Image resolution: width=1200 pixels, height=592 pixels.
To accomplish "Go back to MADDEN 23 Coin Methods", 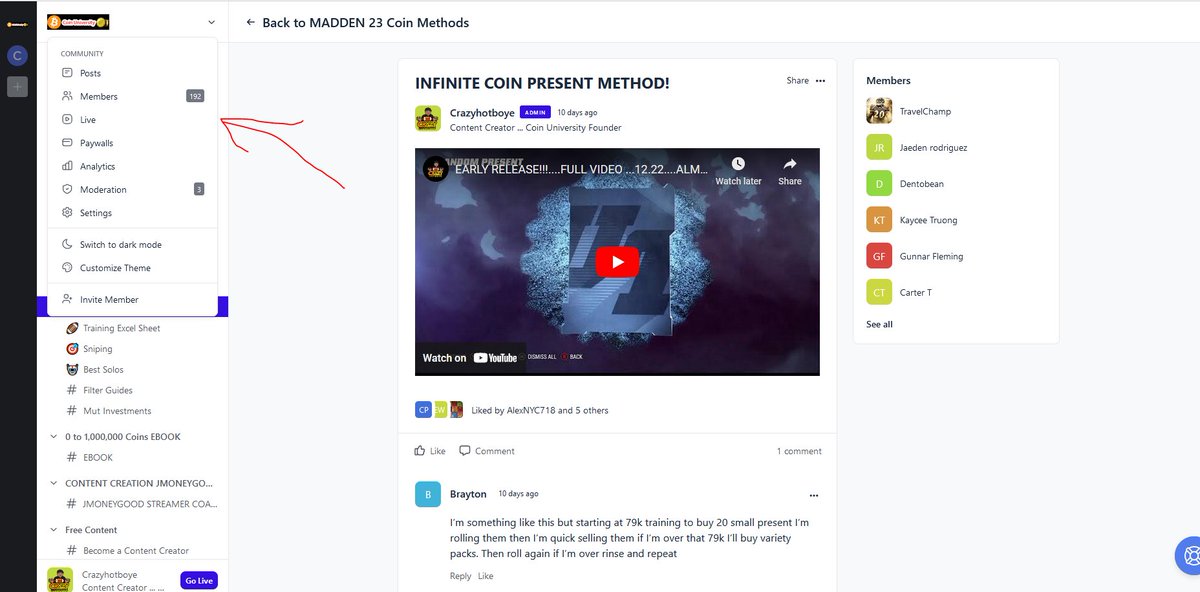I will point(357,22).
